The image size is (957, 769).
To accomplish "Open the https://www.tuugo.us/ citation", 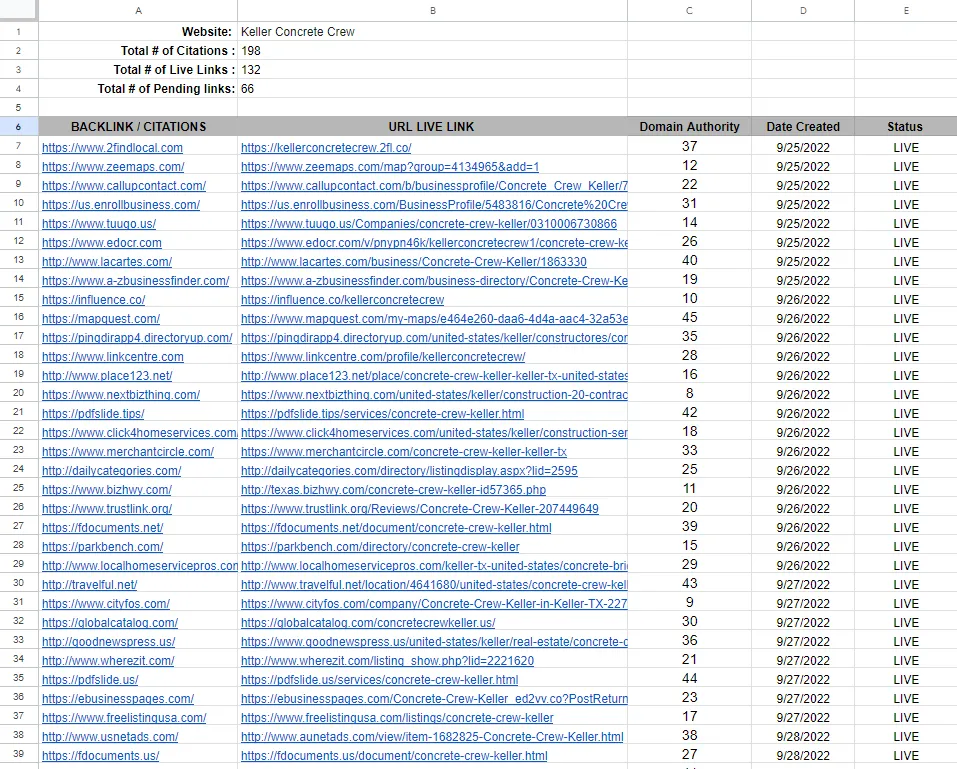I will (x=99, y=223).
